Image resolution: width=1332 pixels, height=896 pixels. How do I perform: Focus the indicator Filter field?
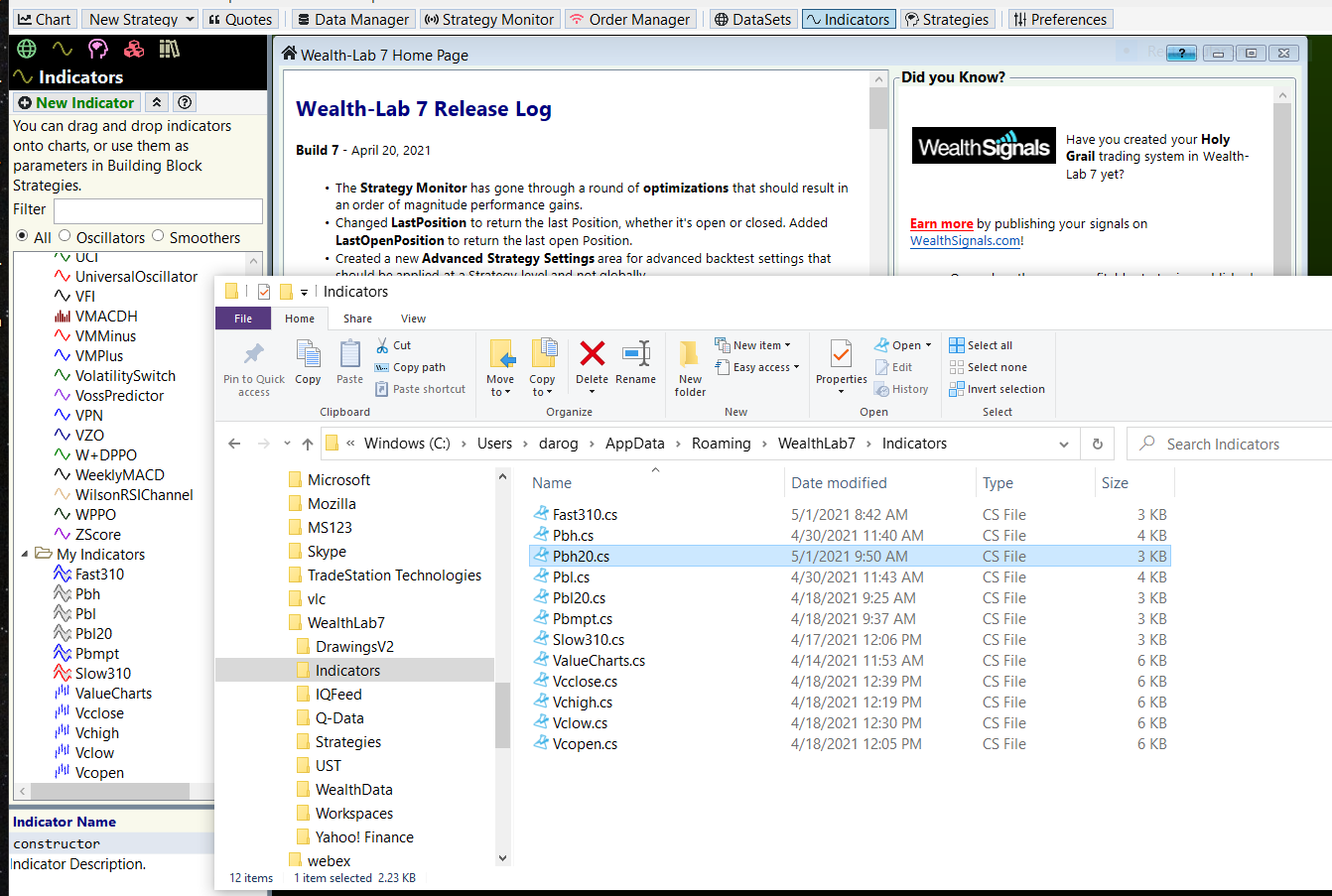158,210
